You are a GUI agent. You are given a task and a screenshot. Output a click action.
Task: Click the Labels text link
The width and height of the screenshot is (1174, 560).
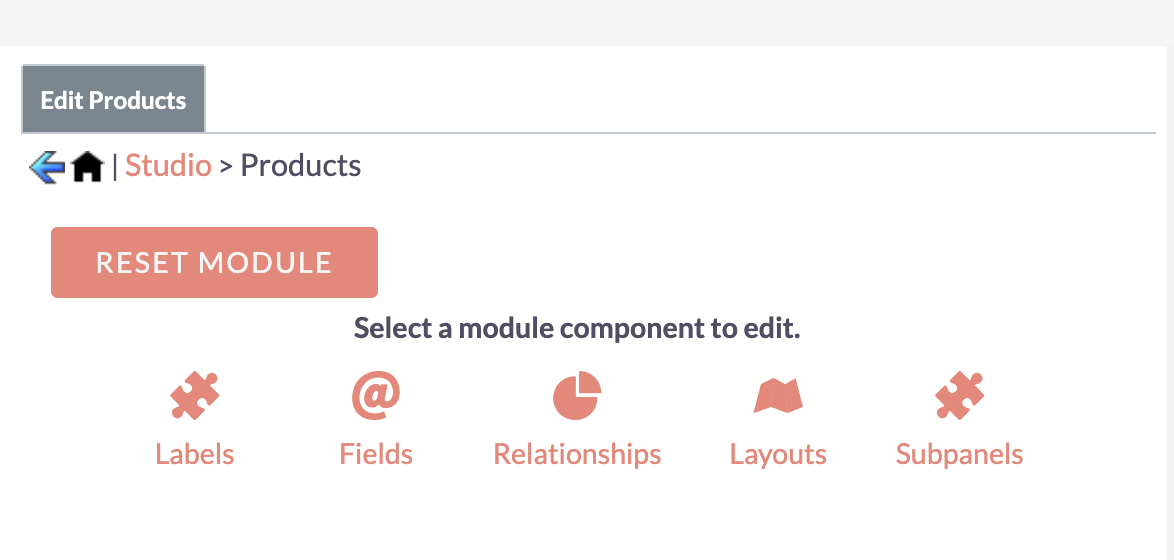point(195,454)
